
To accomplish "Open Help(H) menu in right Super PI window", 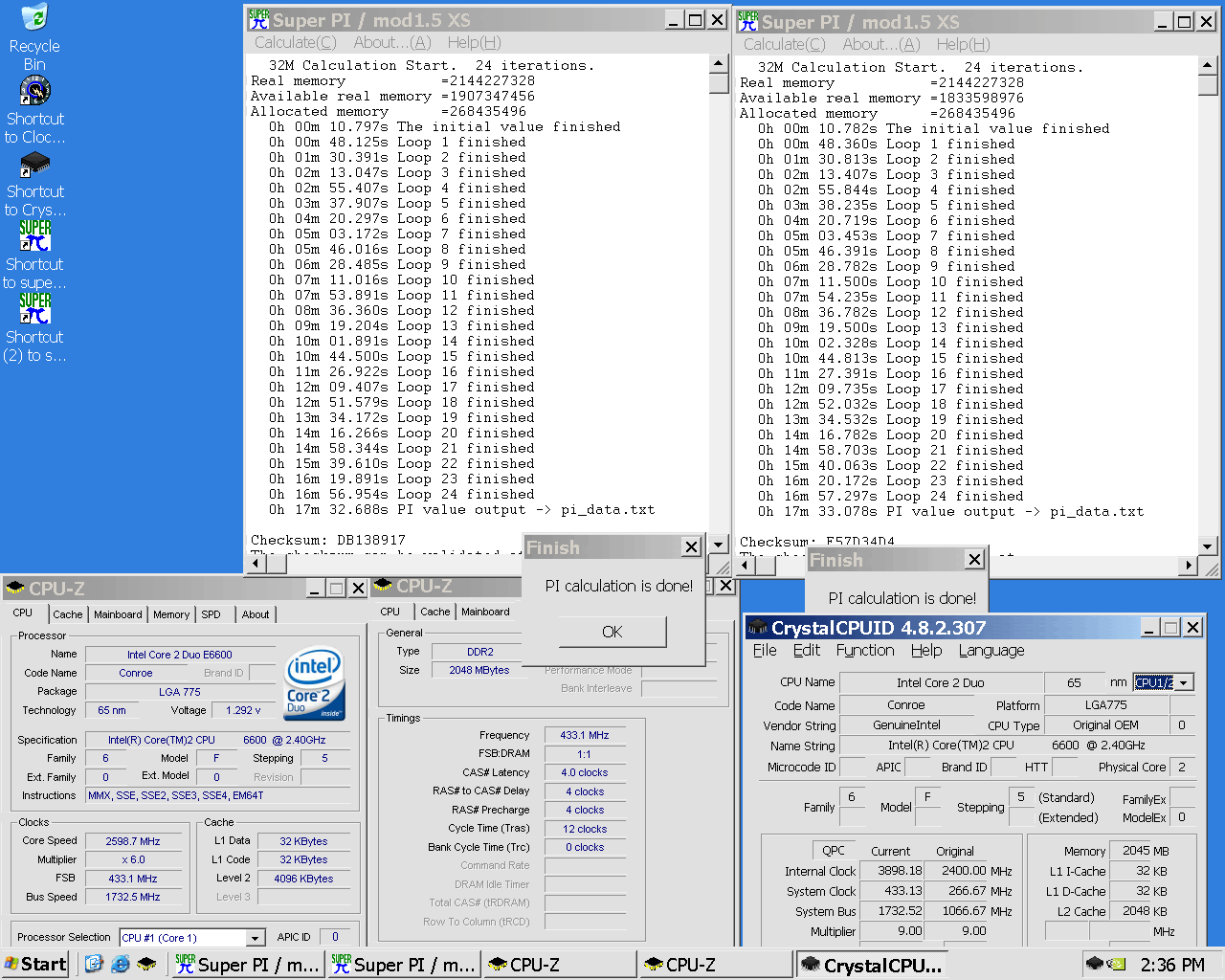I will point(963,44).
